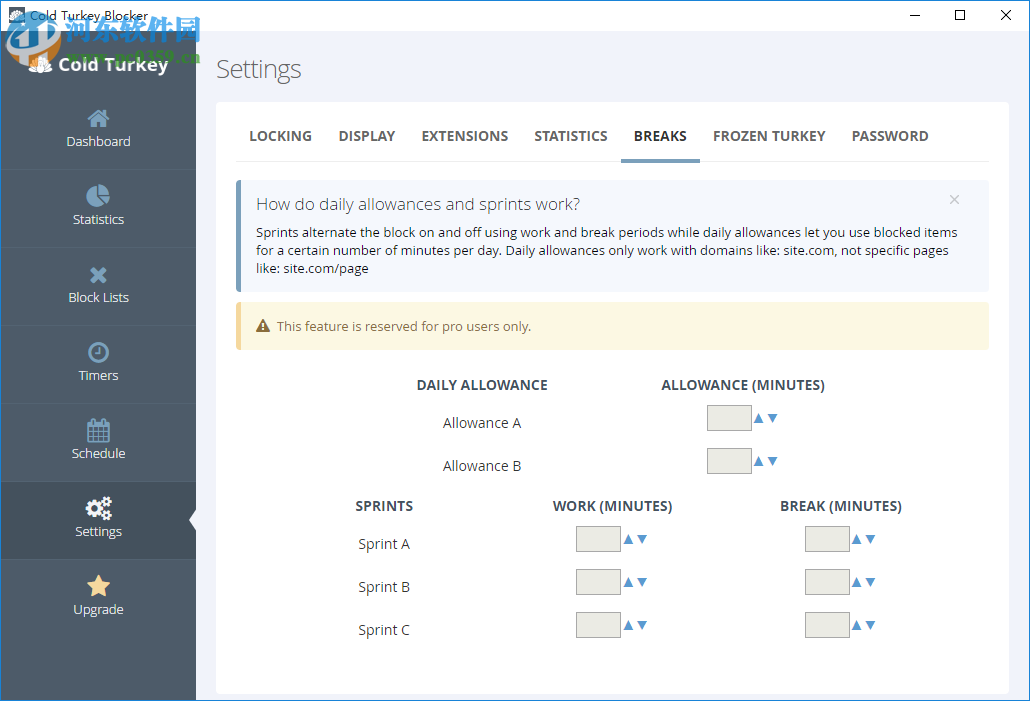Decrease Allowance B minutes with the down arrow
The height and width of the screenshot is (701, 1030).
tap(772, 461)
